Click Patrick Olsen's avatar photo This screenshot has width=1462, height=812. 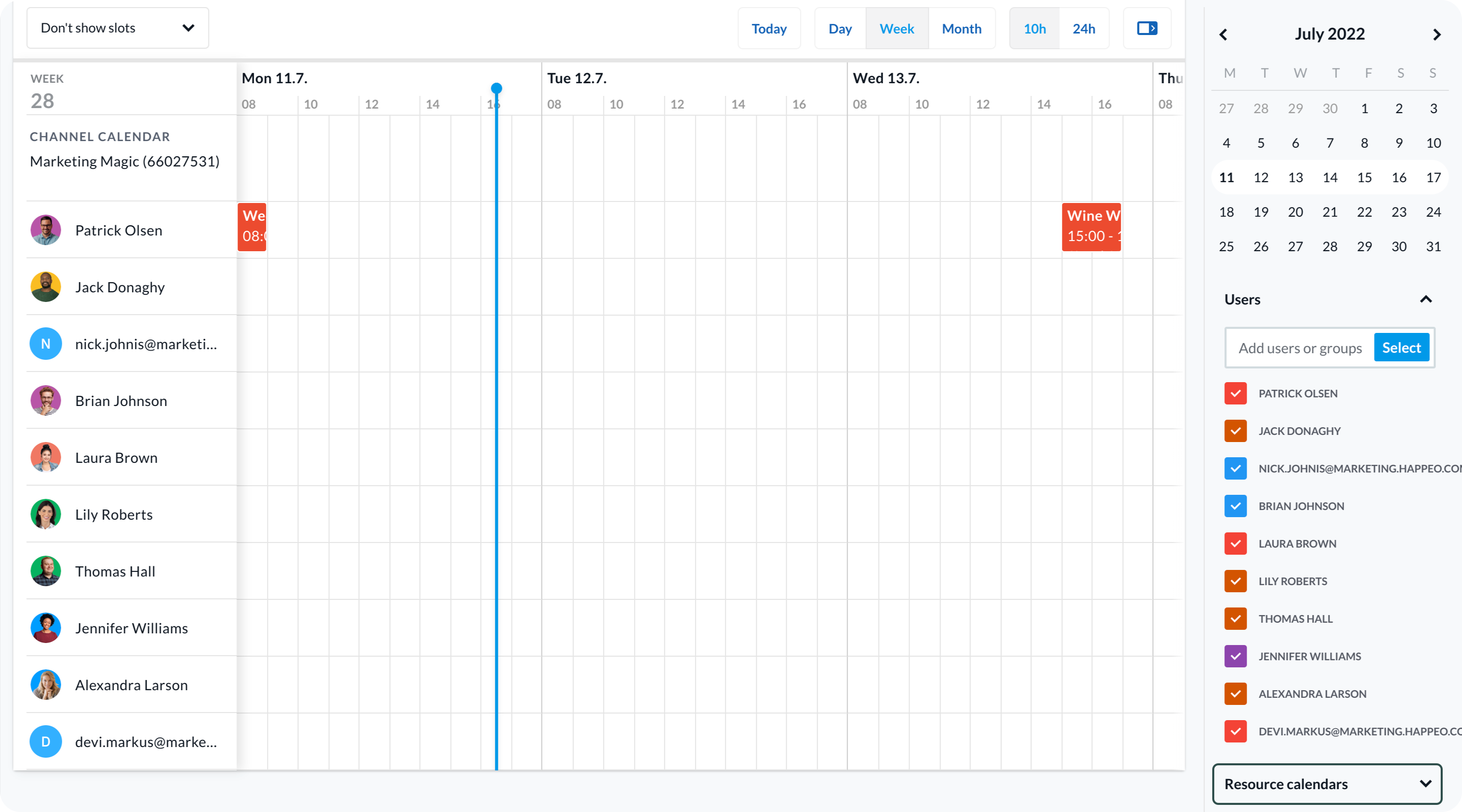point(45,230)
